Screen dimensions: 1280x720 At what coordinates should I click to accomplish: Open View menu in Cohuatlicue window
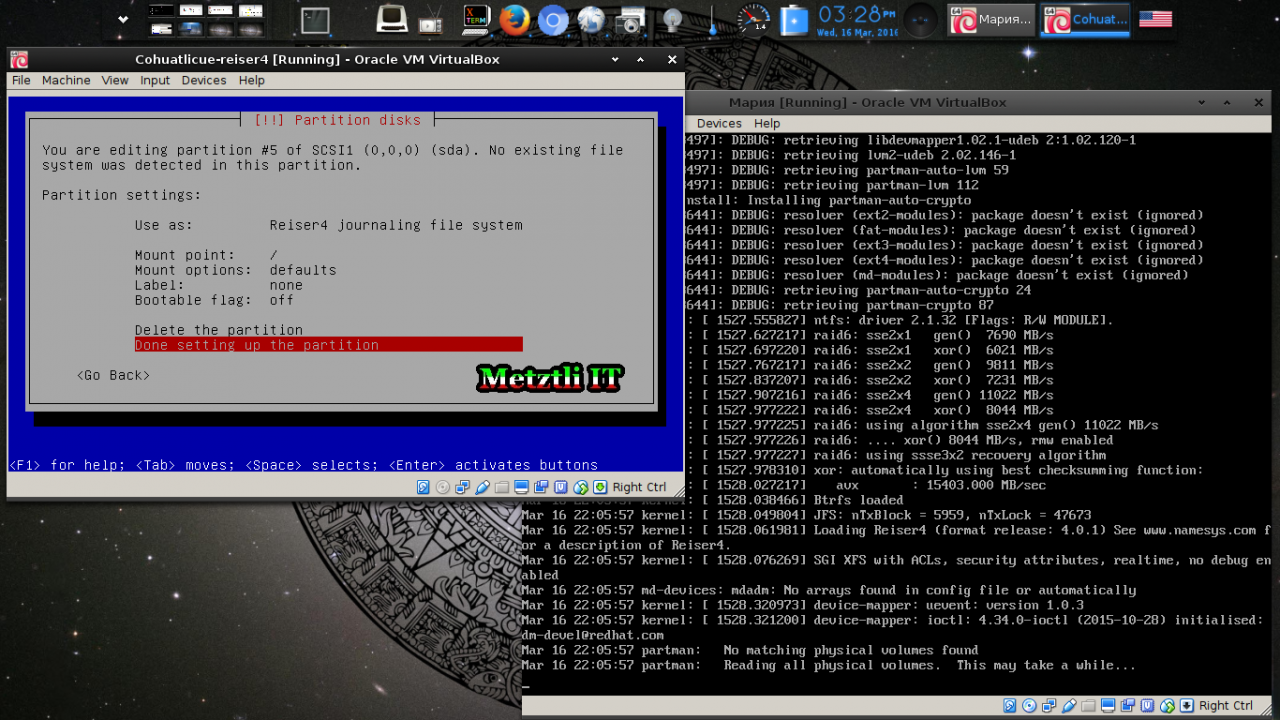115,80
